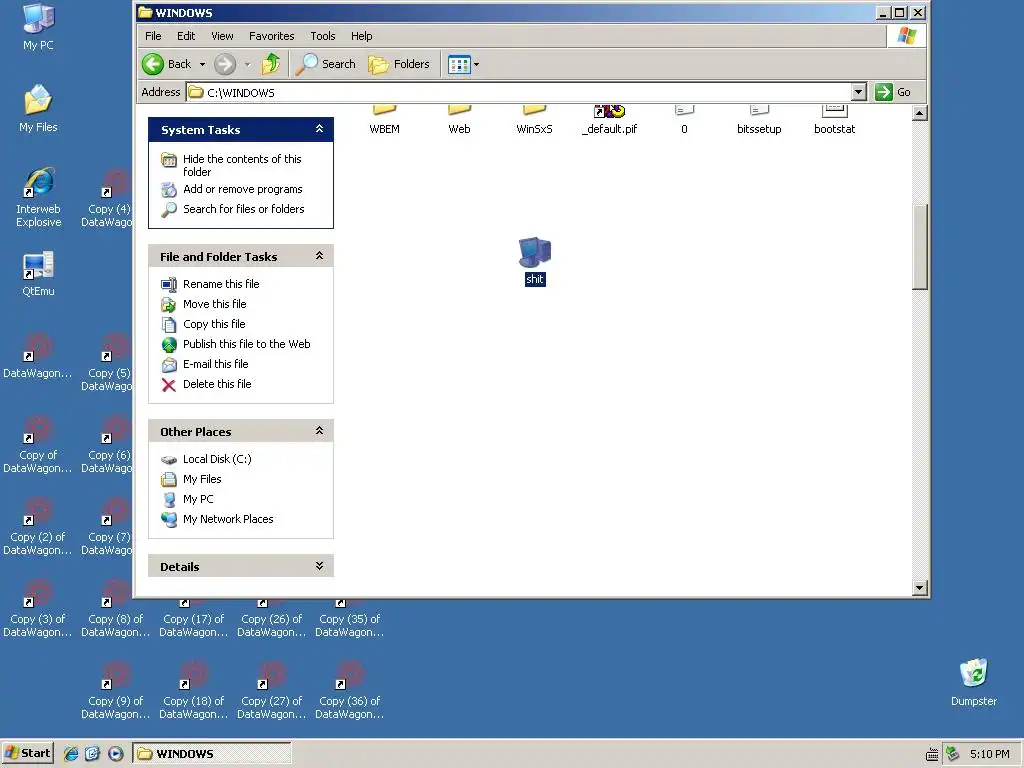Select the file named 0
Image resolution: width=1024 pixels, height=768 pixels.
pos(684,120)
